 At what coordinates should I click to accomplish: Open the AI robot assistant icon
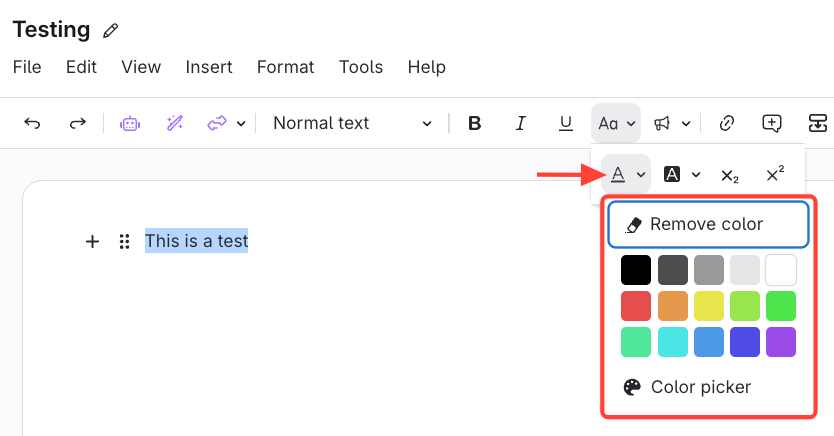click(x=129, y=123)
